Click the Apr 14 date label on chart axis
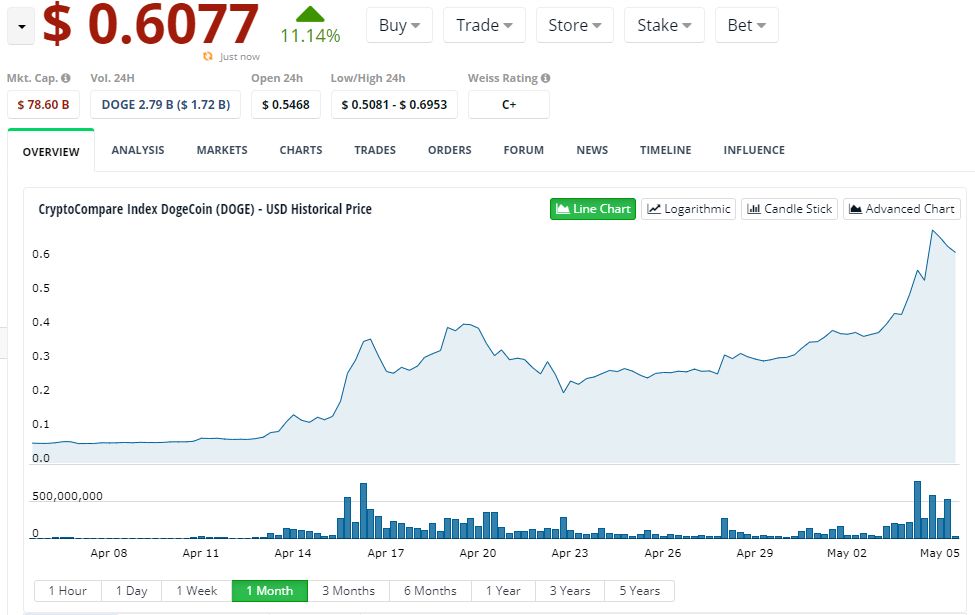 (293, 553)
